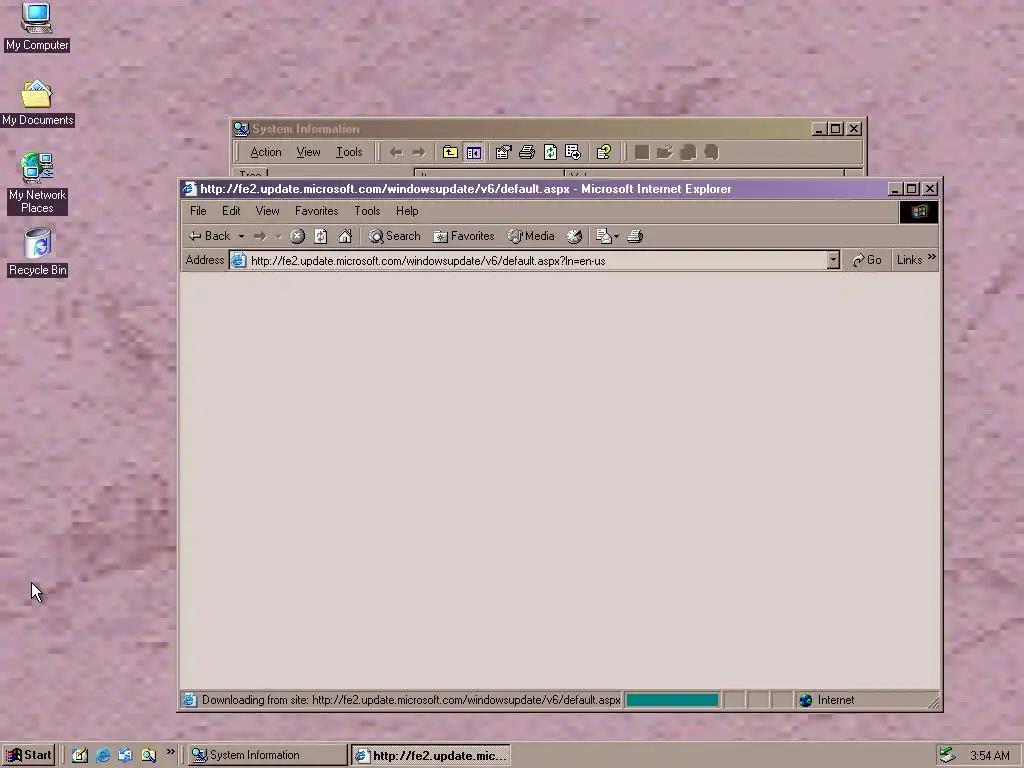
Task: Minimize the Internet Explorer window
Action: (x=895, y=189)
